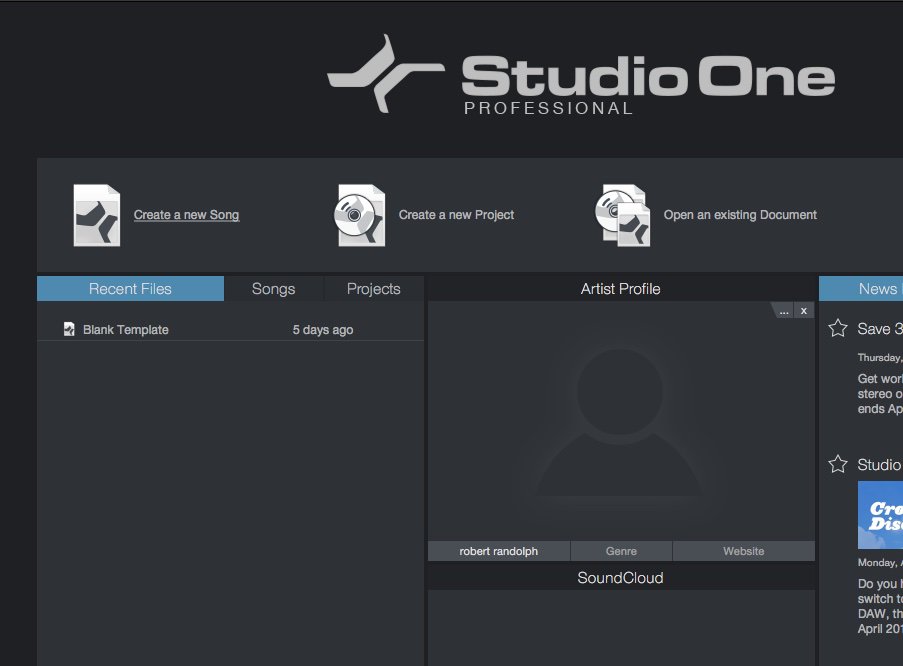Open the Artist Profile options ellipsis button

pyautogui.click(x=784, y=311)
